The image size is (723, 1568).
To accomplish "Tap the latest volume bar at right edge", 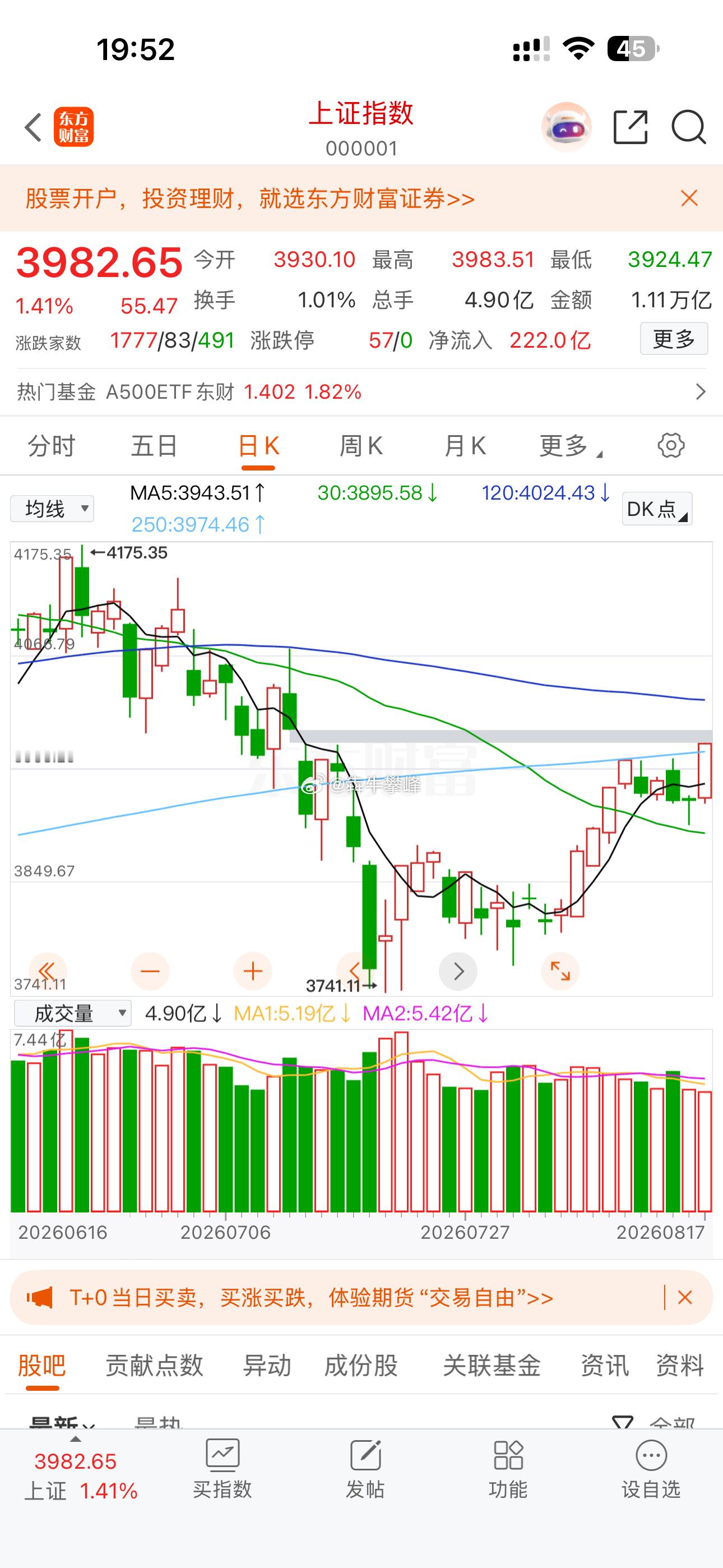I will (705, 1152).
